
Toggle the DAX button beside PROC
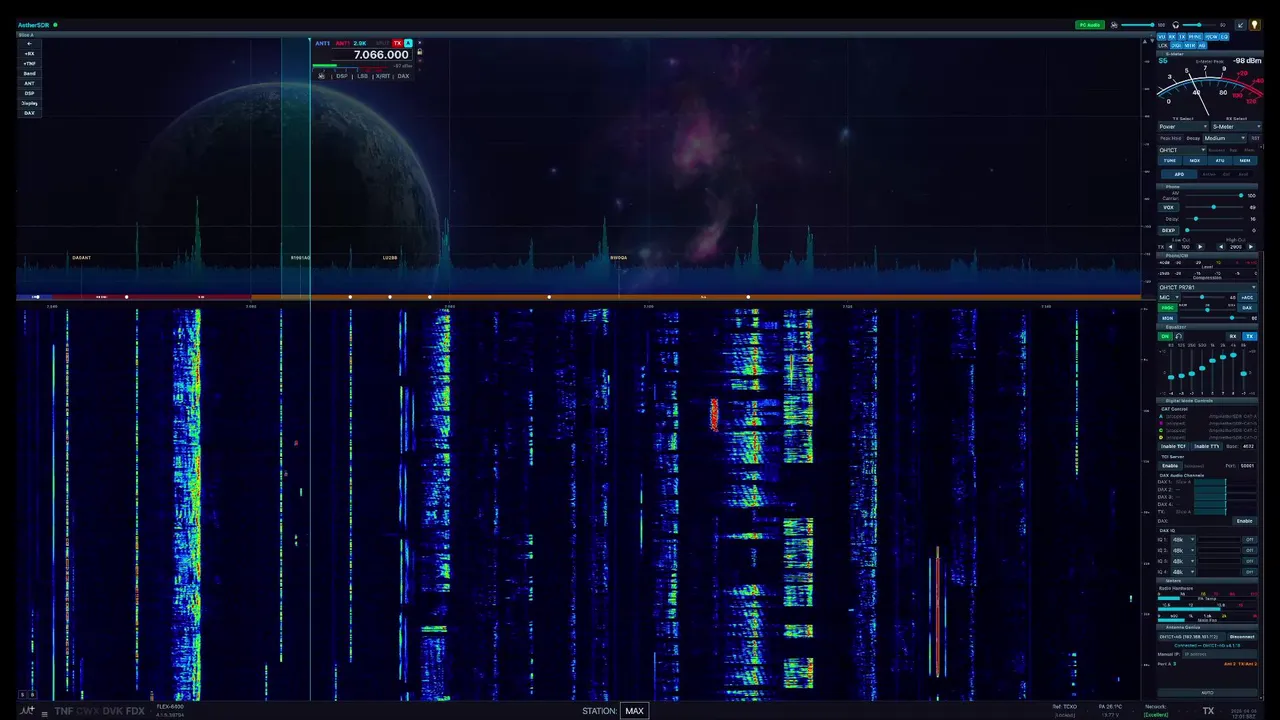tap(1247, 308)
